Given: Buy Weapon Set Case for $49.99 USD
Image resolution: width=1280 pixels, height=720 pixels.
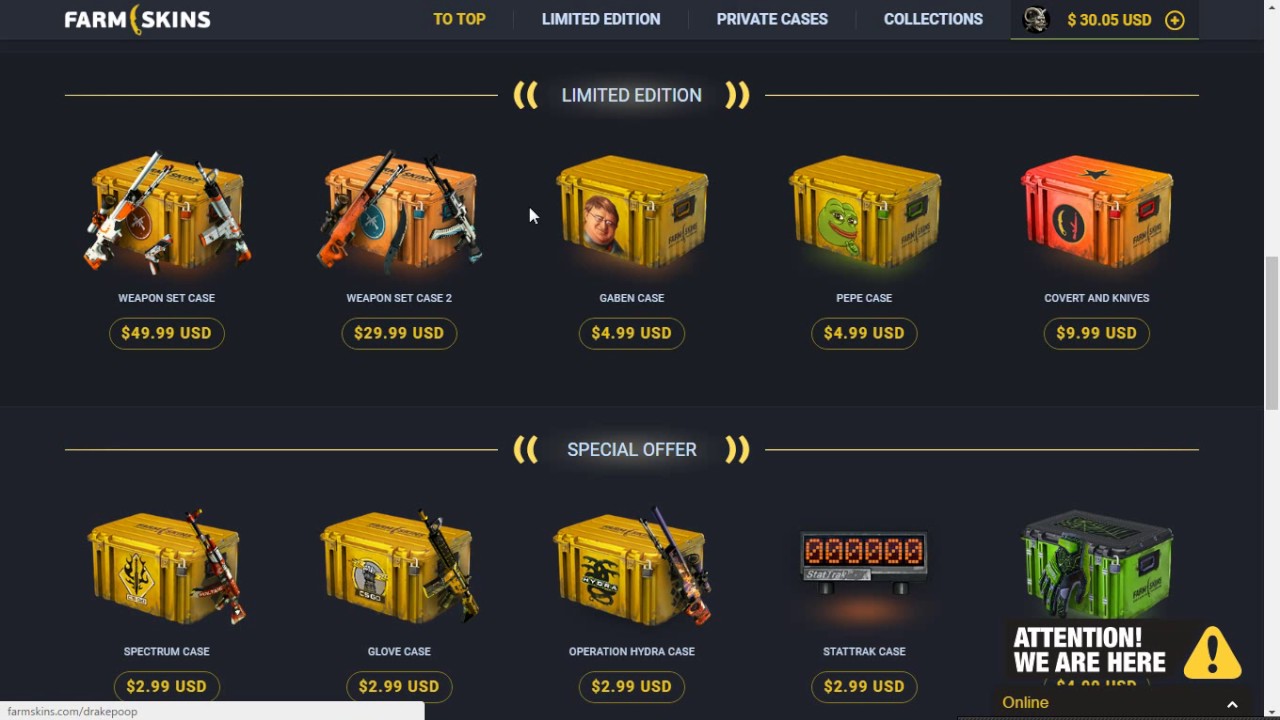Looking at the screenshot, I should 166,333.
